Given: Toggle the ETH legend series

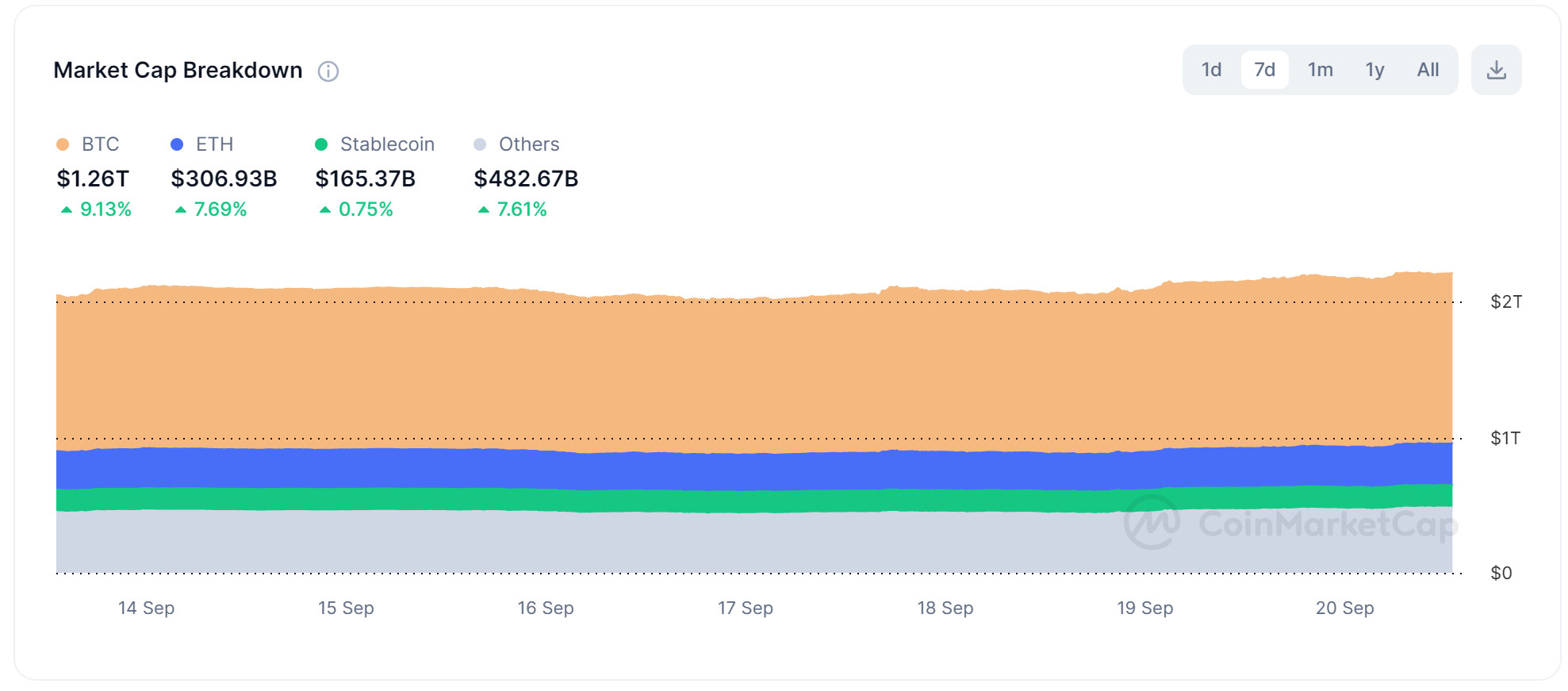Looking at the screenshot, I should pyautogui.click(x=202, y=144).
